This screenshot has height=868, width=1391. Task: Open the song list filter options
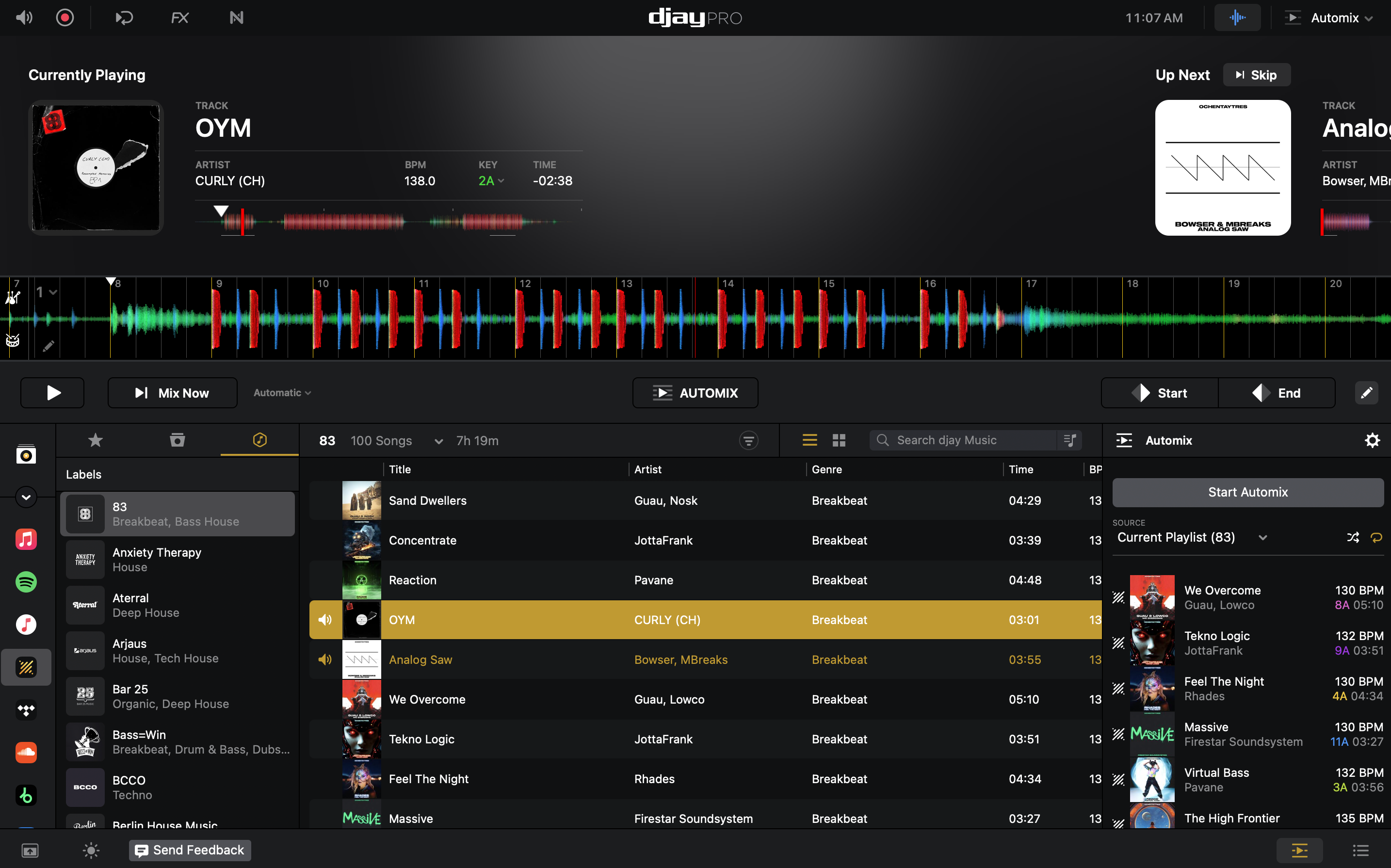(749, 440)
